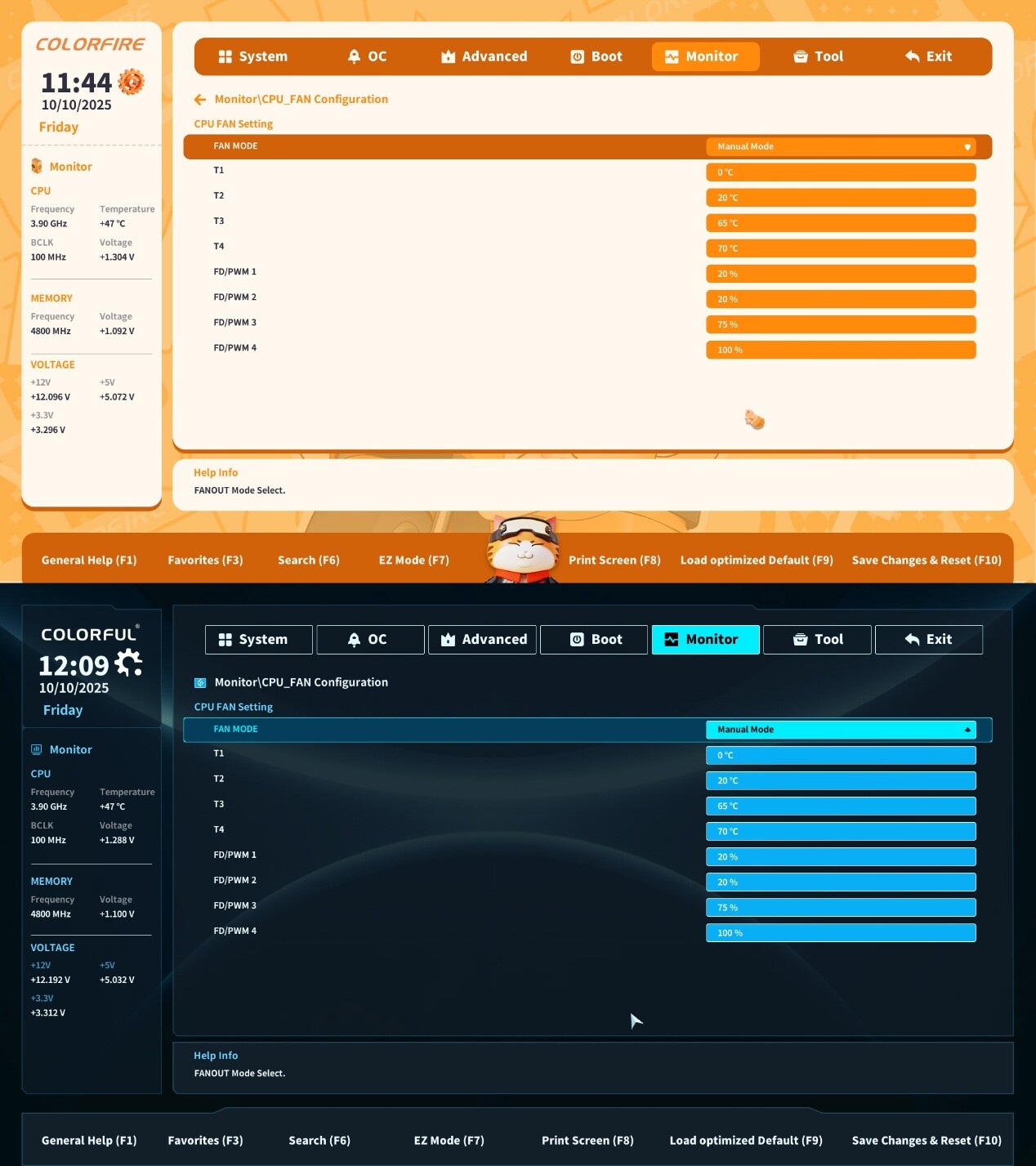Select the Tool tab in the orange menu bar
Screen dimensions: 1036x1166
[x=818, y=56]
